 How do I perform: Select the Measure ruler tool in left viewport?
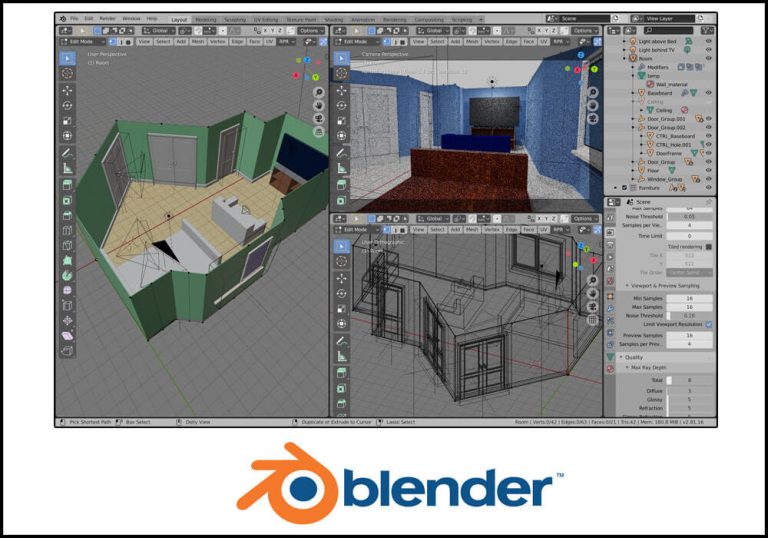(68, 168)
